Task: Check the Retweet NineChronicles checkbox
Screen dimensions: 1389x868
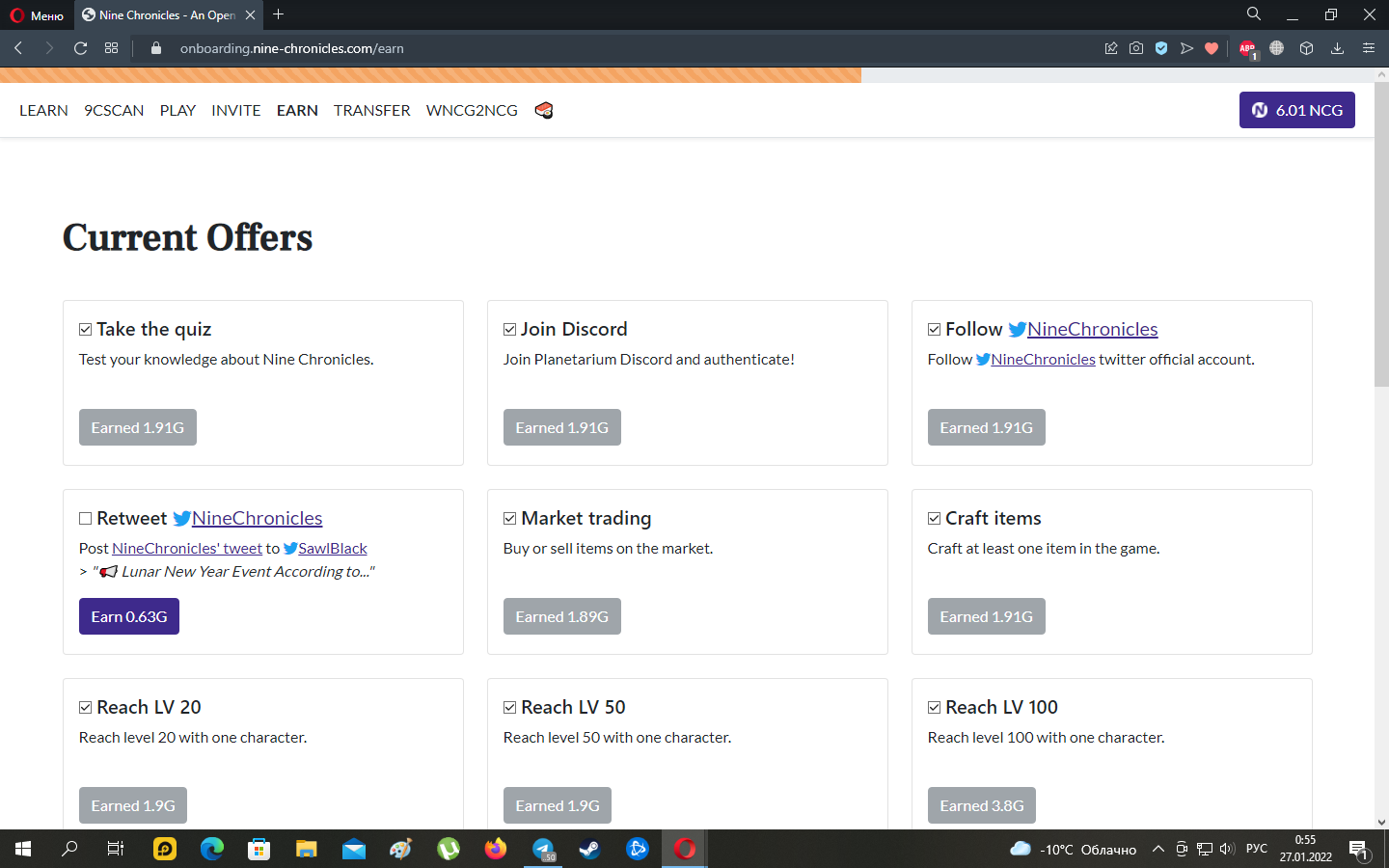Action: click(86, 519)
